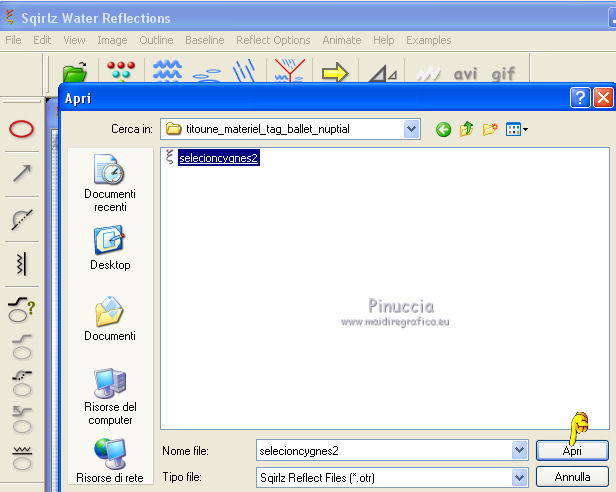Image resolution: width=616 pixels, height=492 pixels.
Task: Open the Animate menu
Action: click(x=342, y=40)
